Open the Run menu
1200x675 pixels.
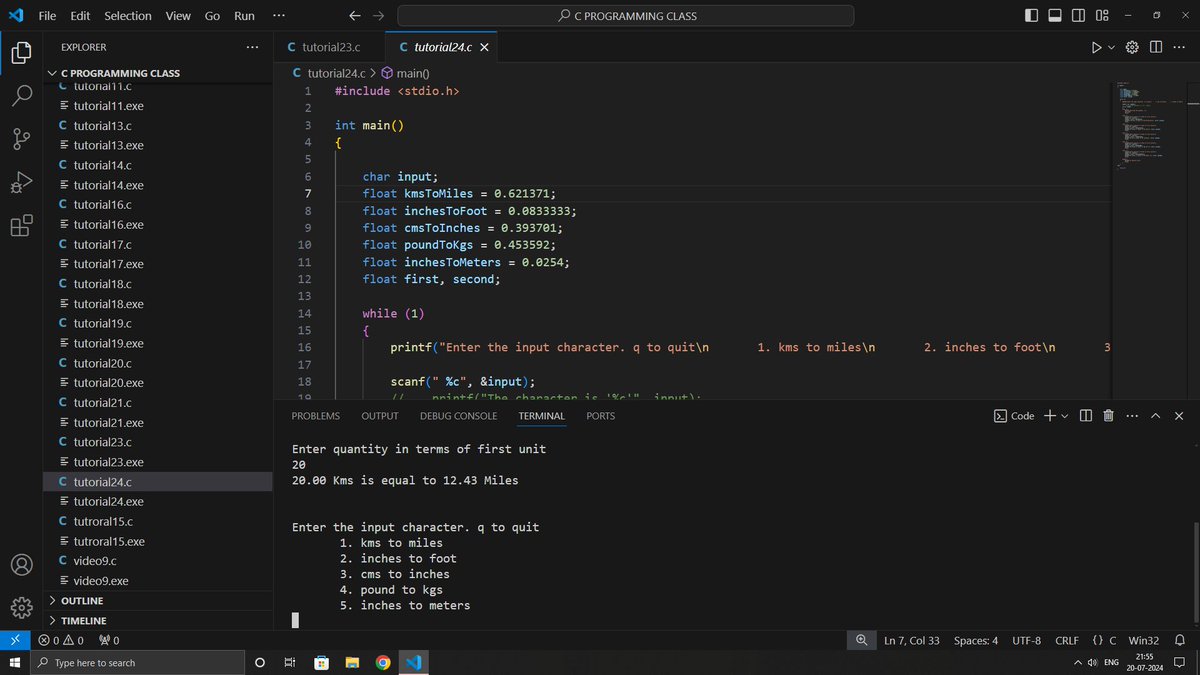[x=244, y=16]
